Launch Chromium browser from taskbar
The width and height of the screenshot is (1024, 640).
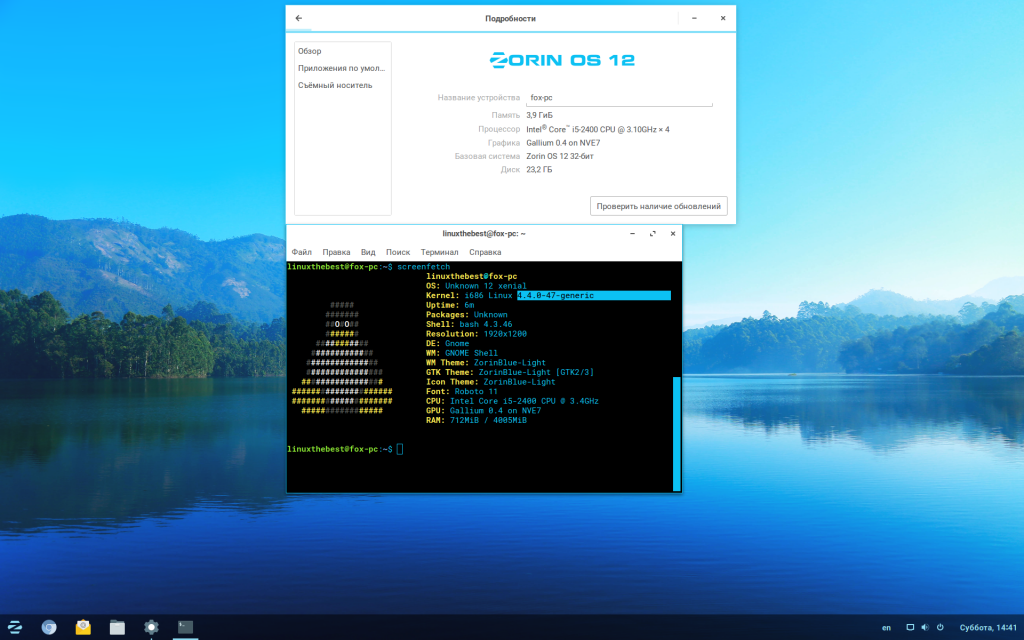(49, 628)
